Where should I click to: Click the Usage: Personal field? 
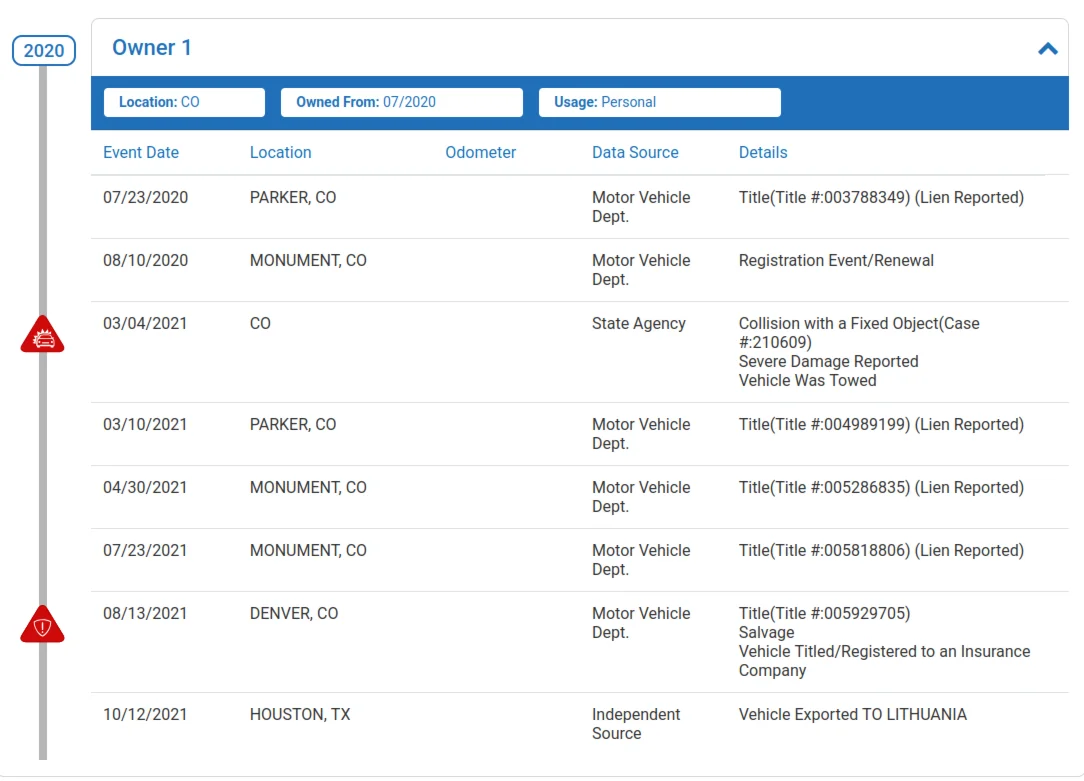pos(660,102)
